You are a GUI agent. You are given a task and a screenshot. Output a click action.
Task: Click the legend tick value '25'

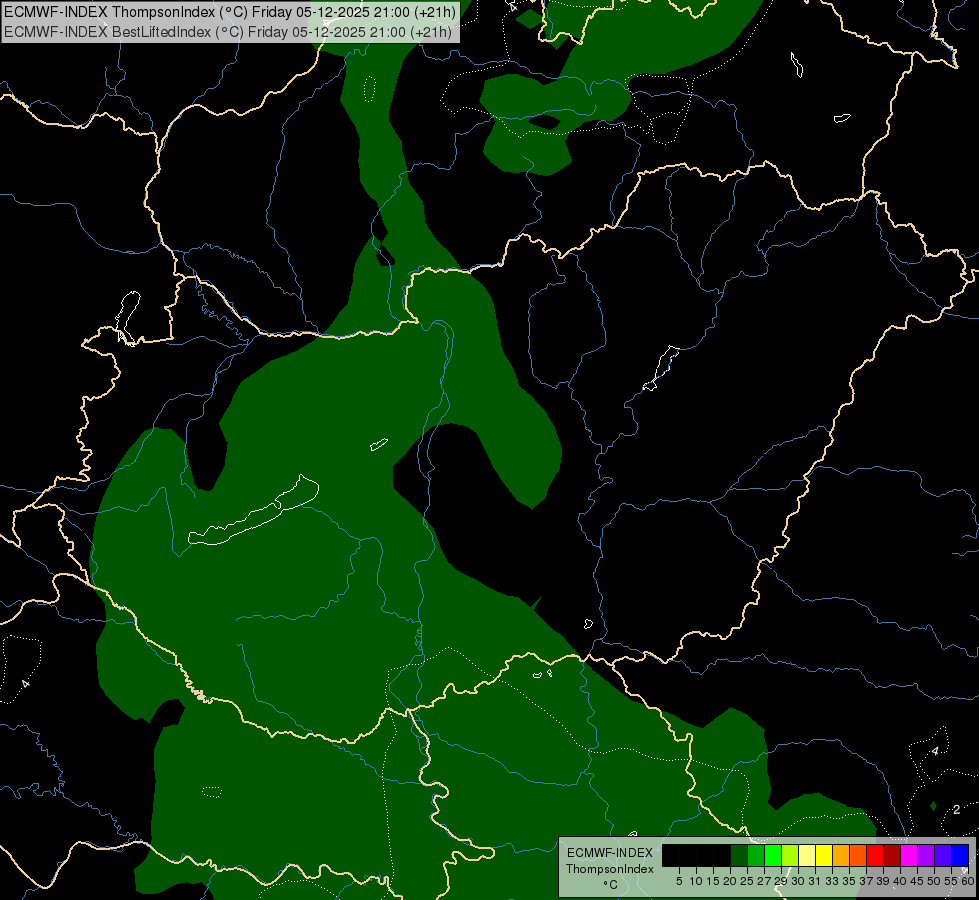point(747,881)
